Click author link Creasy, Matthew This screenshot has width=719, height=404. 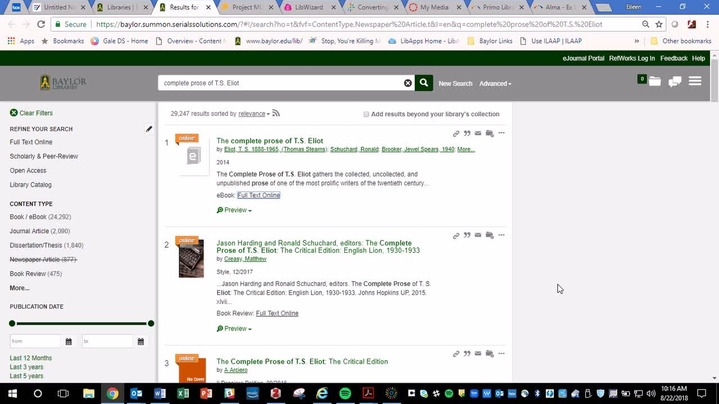(x=245, y=259)
